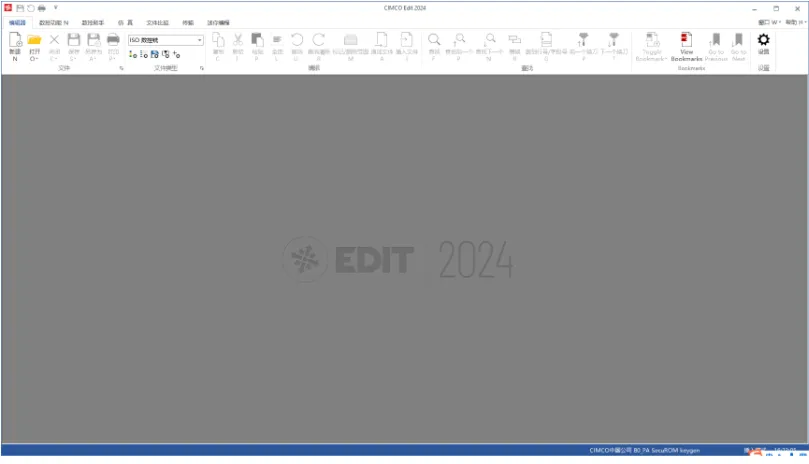The width and height of the screenshot is (809, 464).
Task: Open a file using the yellow folder icon
Action: tap(34, 40)
